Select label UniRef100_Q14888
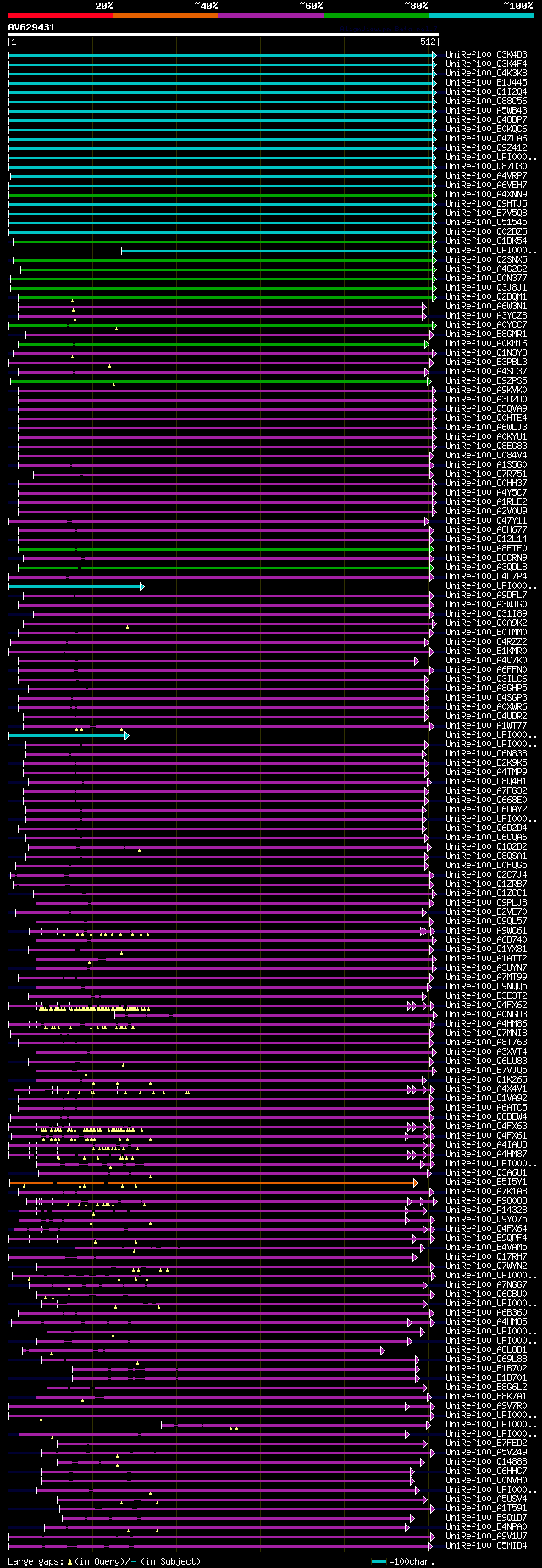 click(x=486, y=1462)
